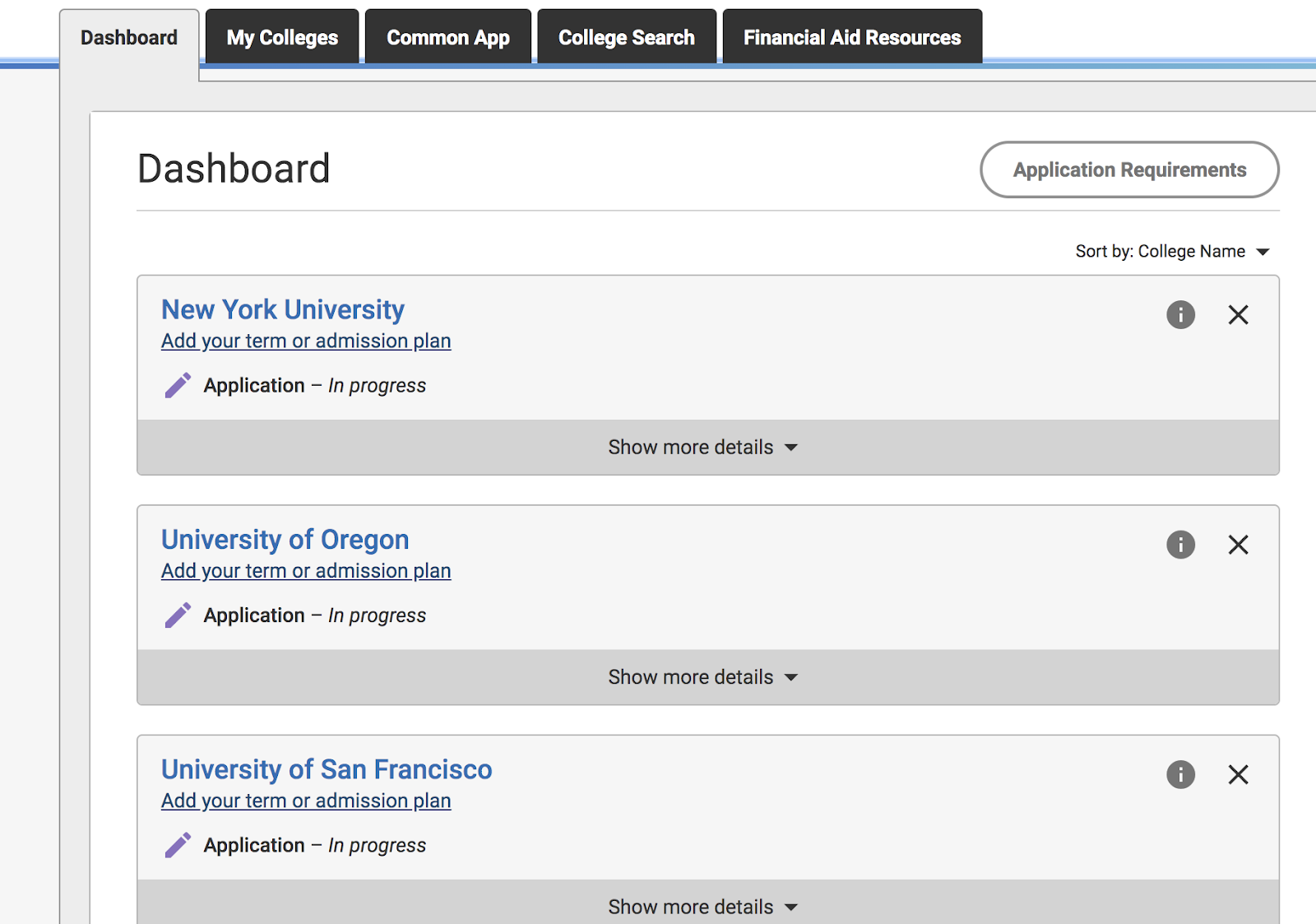Go to Financial Aid Resources
The width and height of the screenshot is (1316, 924).
pyautogui.click(x=852, y=36)
